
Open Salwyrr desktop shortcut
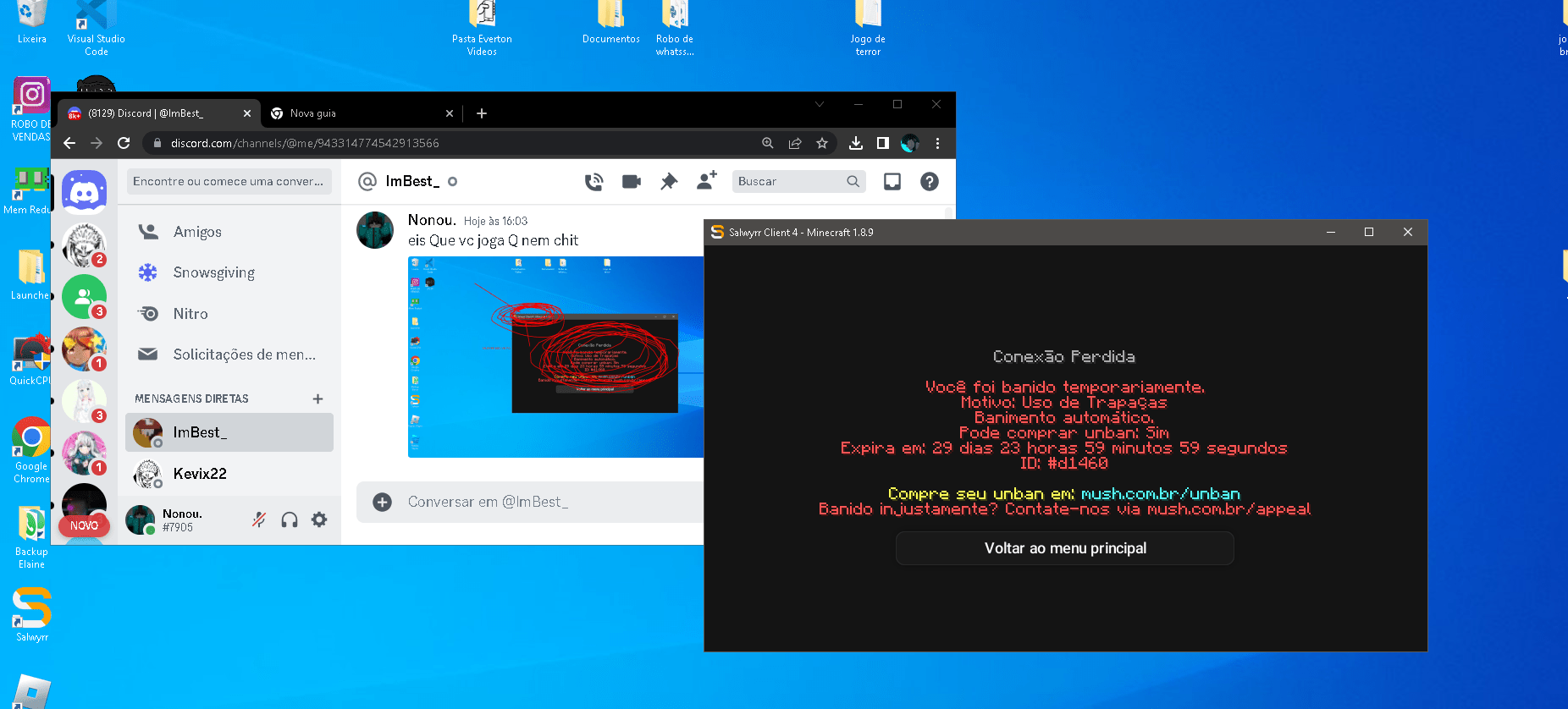tap(32, 614)
